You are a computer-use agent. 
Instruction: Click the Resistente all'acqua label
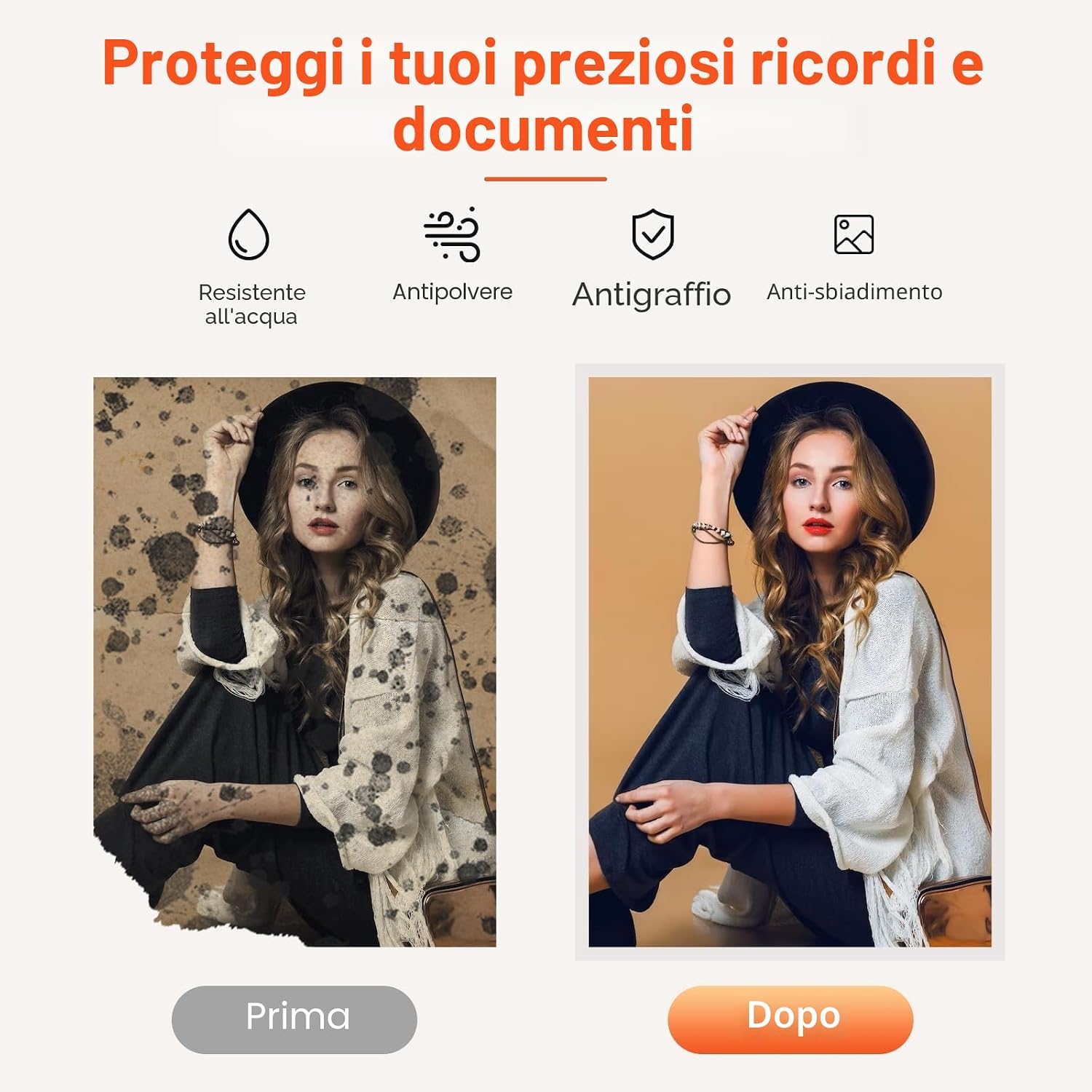pyautogui.click(x=252, y=304)
